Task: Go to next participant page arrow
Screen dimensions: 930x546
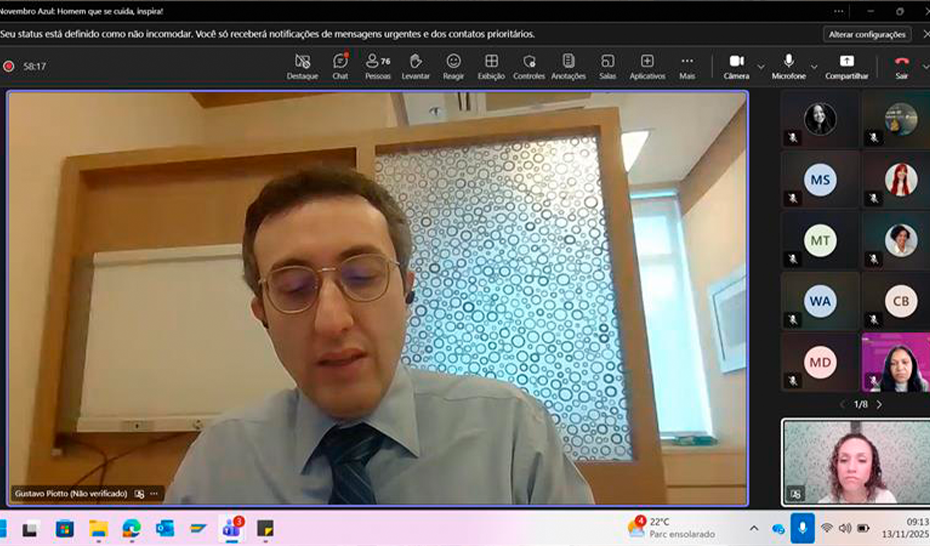Action: [x=879, y=404]
